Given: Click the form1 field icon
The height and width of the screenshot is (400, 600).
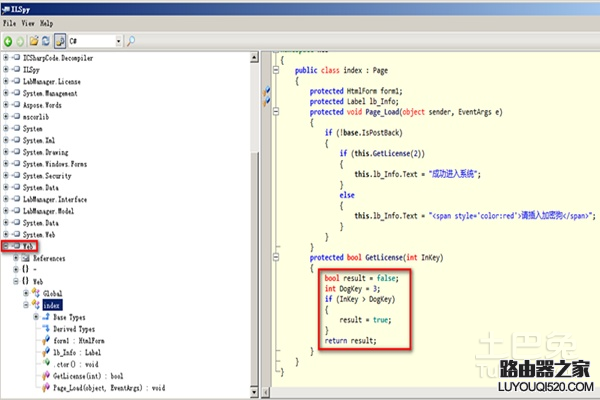Looking at the screenshot, I should coord(46,340).
